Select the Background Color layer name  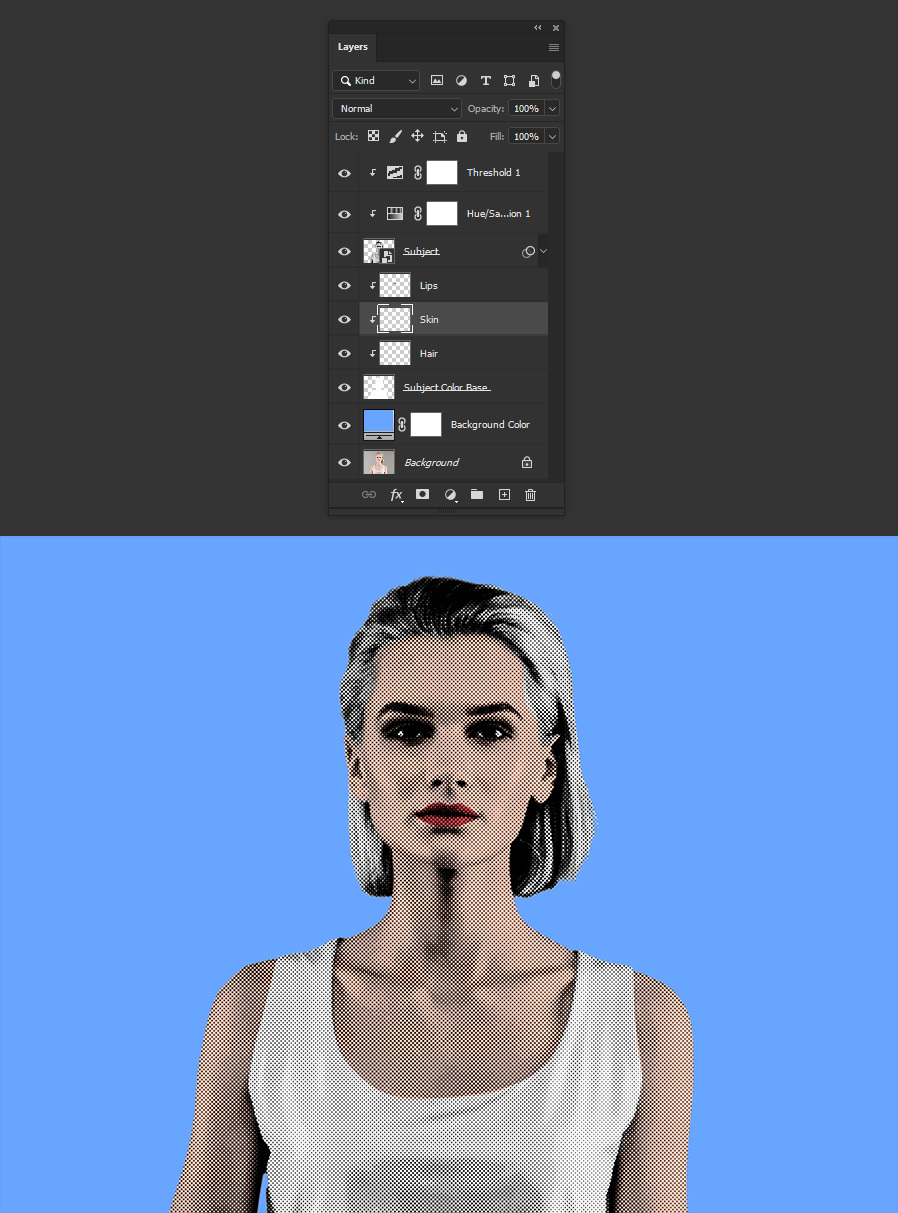(490, 425)
